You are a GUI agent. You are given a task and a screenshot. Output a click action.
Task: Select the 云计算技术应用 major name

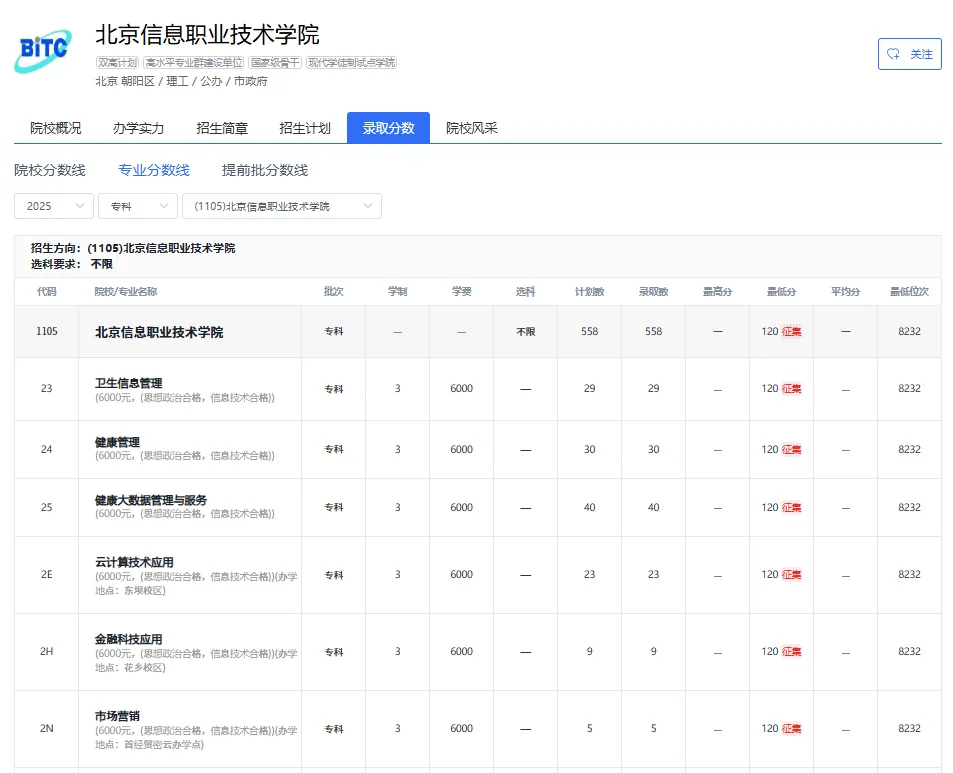[x=134, y=562]
